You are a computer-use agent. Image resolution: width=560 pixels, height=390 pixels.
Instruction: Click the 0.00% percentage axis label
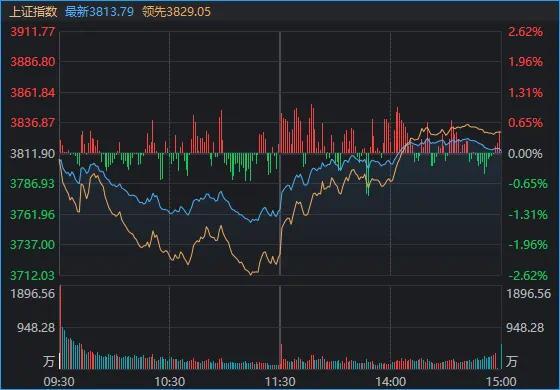click(525, 154)
